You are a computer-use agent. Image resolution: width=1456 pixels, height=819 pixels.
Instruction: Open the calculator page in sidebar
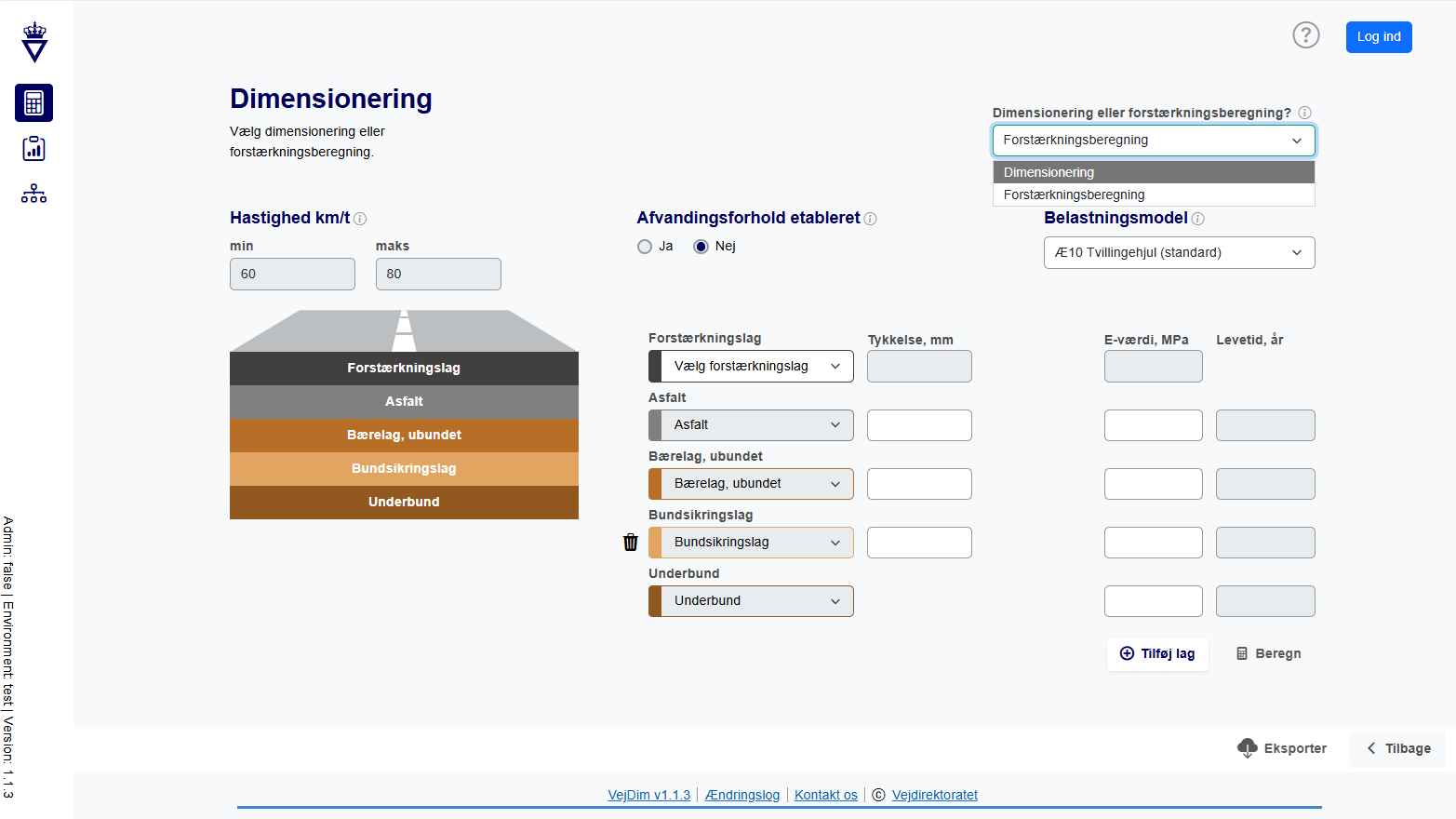[x=33, y=102]
